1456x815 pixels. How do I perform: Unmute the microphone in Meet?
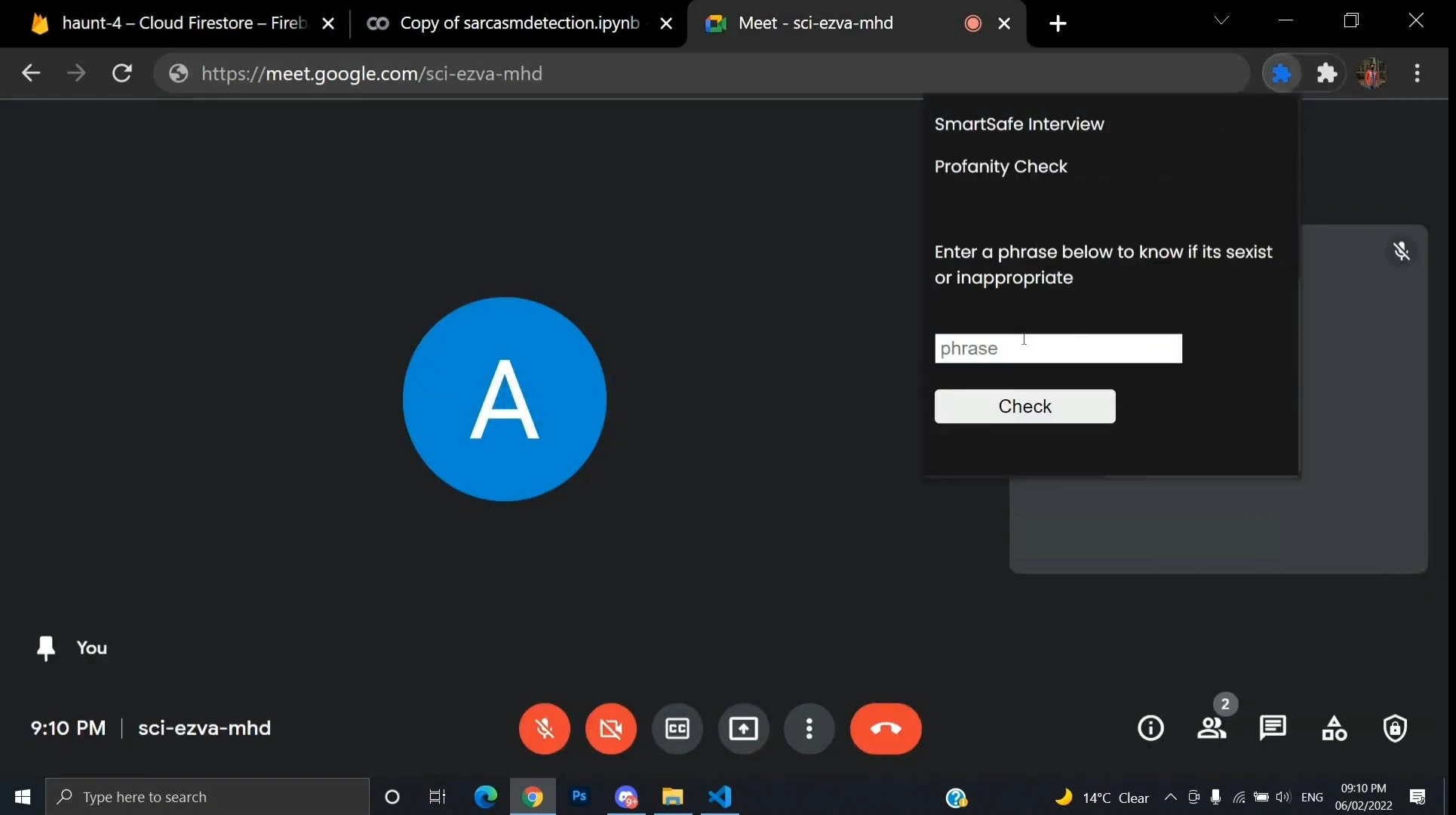[x=544, y=728]
